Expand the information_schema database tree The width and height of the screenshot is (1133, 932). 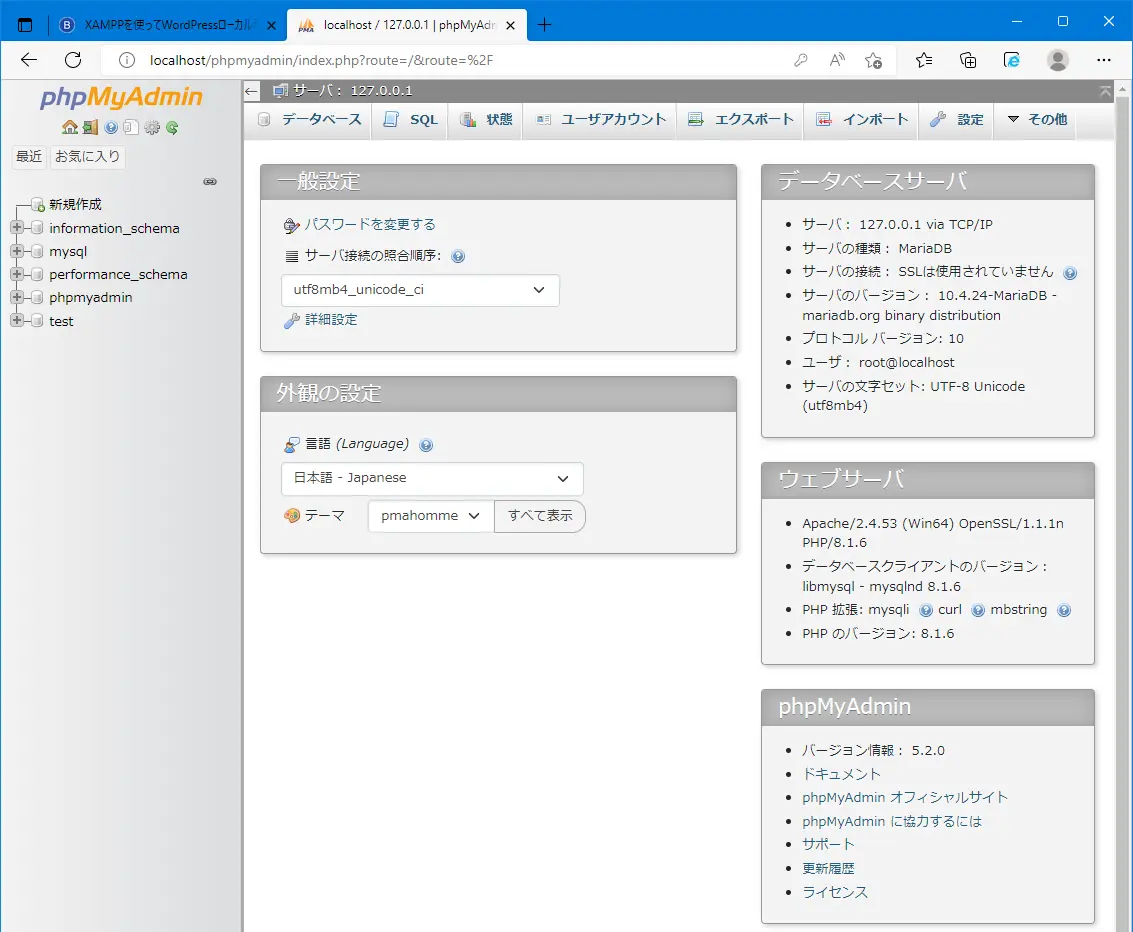[x=17, y=228]
